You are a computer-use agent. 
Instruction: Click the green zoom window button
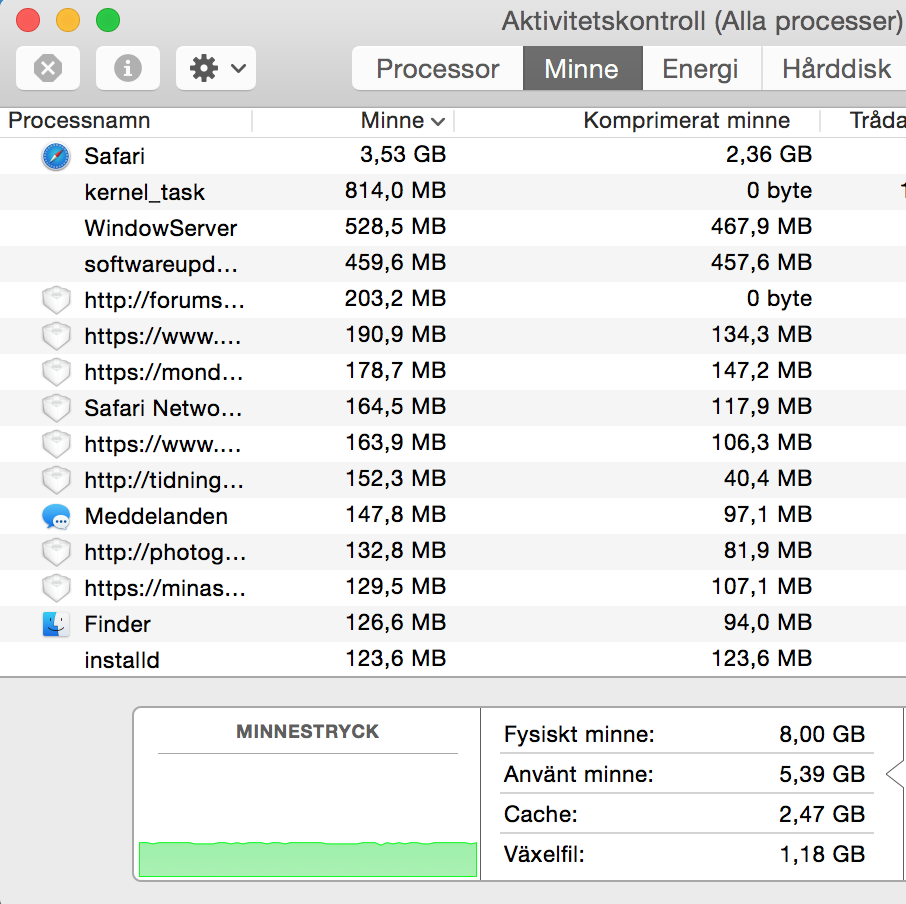point(107,20)
